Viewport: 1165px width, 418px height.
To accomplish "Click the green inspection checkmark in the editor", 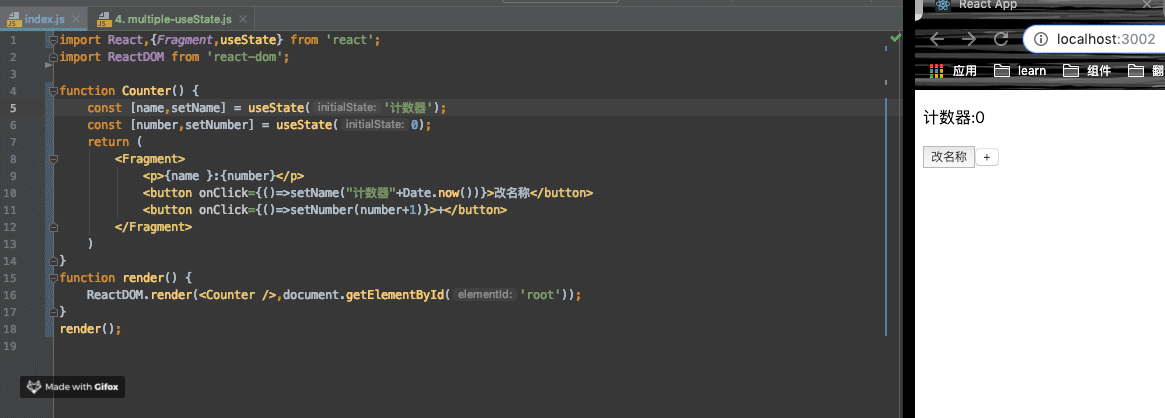I will click(x=895, y=38).
